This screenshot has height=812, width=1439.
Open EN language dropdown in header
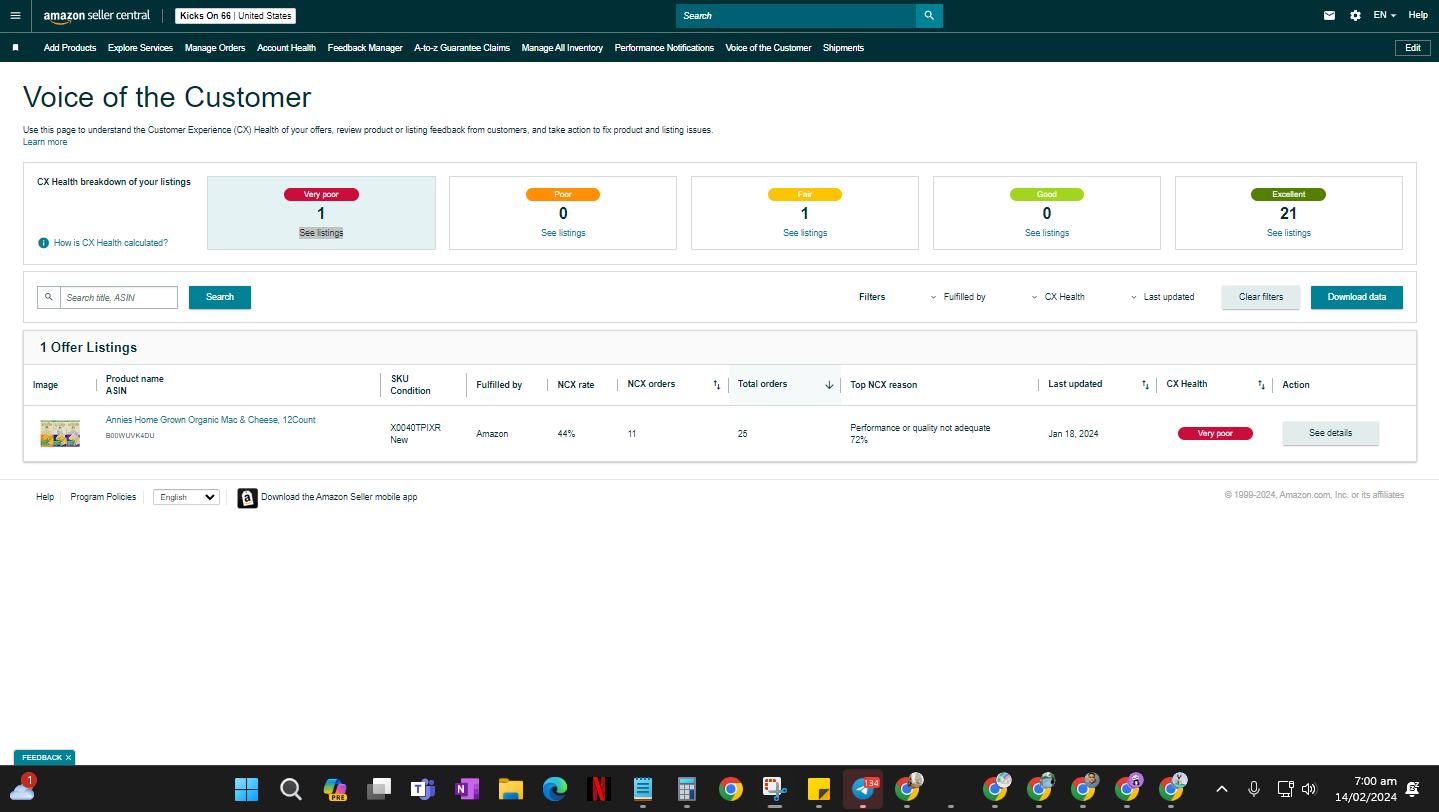[1385, 16]
